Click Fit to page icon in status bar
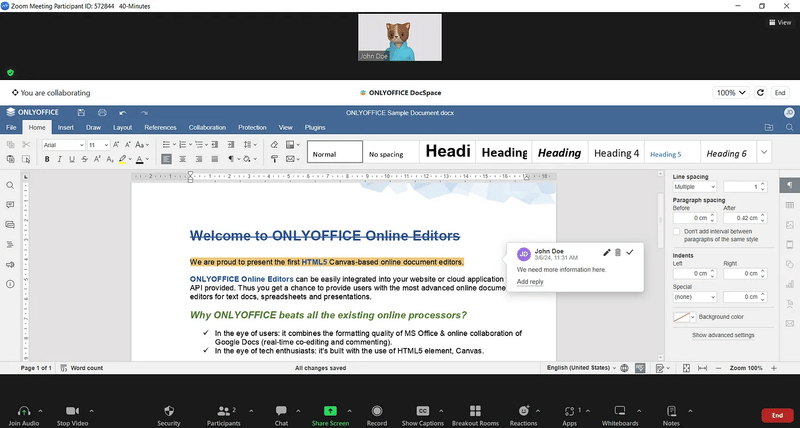 tap(686, 368)
